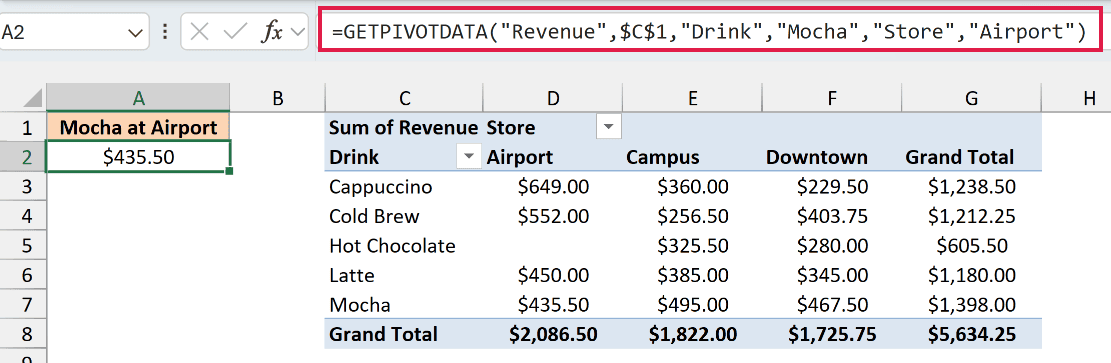Select Cappuccino Campus value $360.00
Viewport: 1111px width, 363px height.
click(692, 186)
